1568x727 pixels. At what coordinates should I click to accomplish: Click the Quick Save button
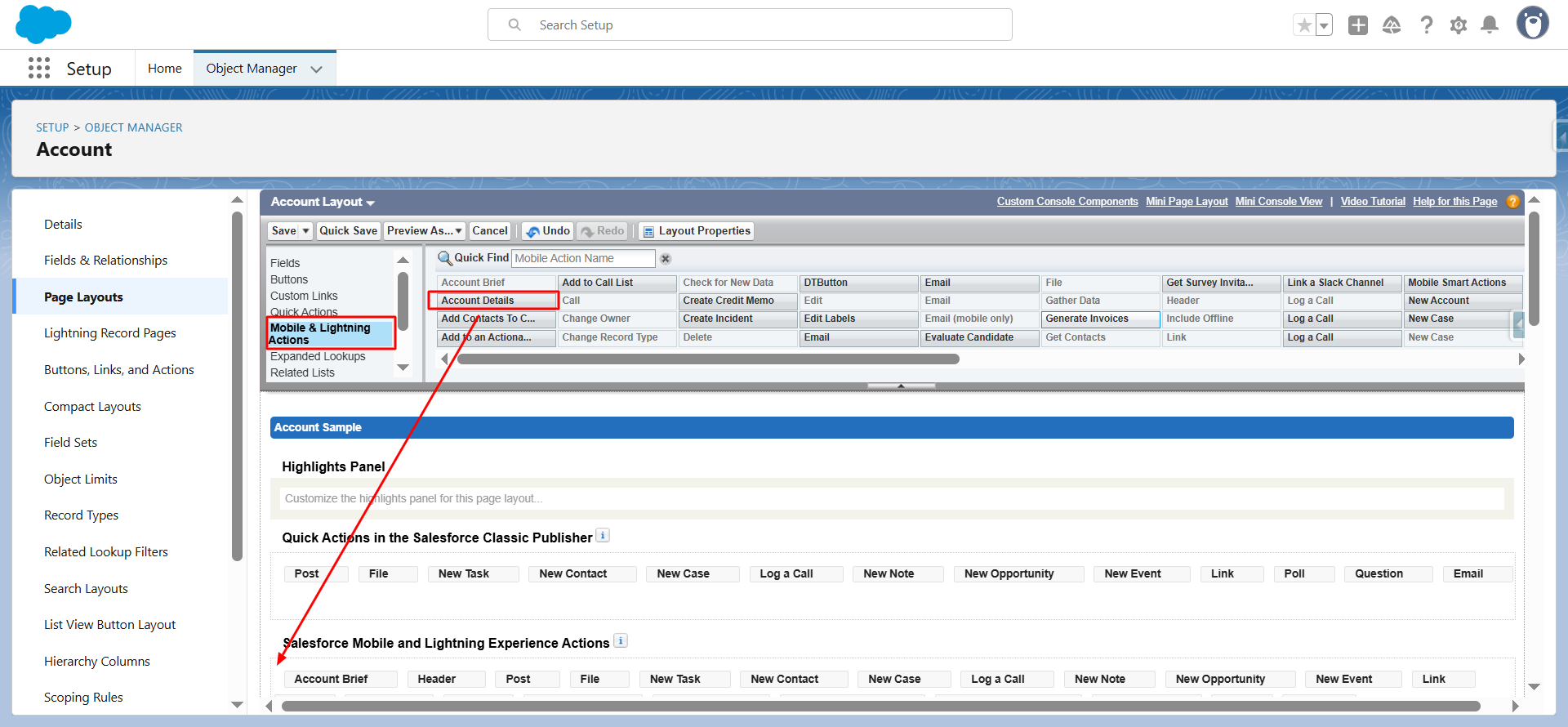[x=348, y=231]
